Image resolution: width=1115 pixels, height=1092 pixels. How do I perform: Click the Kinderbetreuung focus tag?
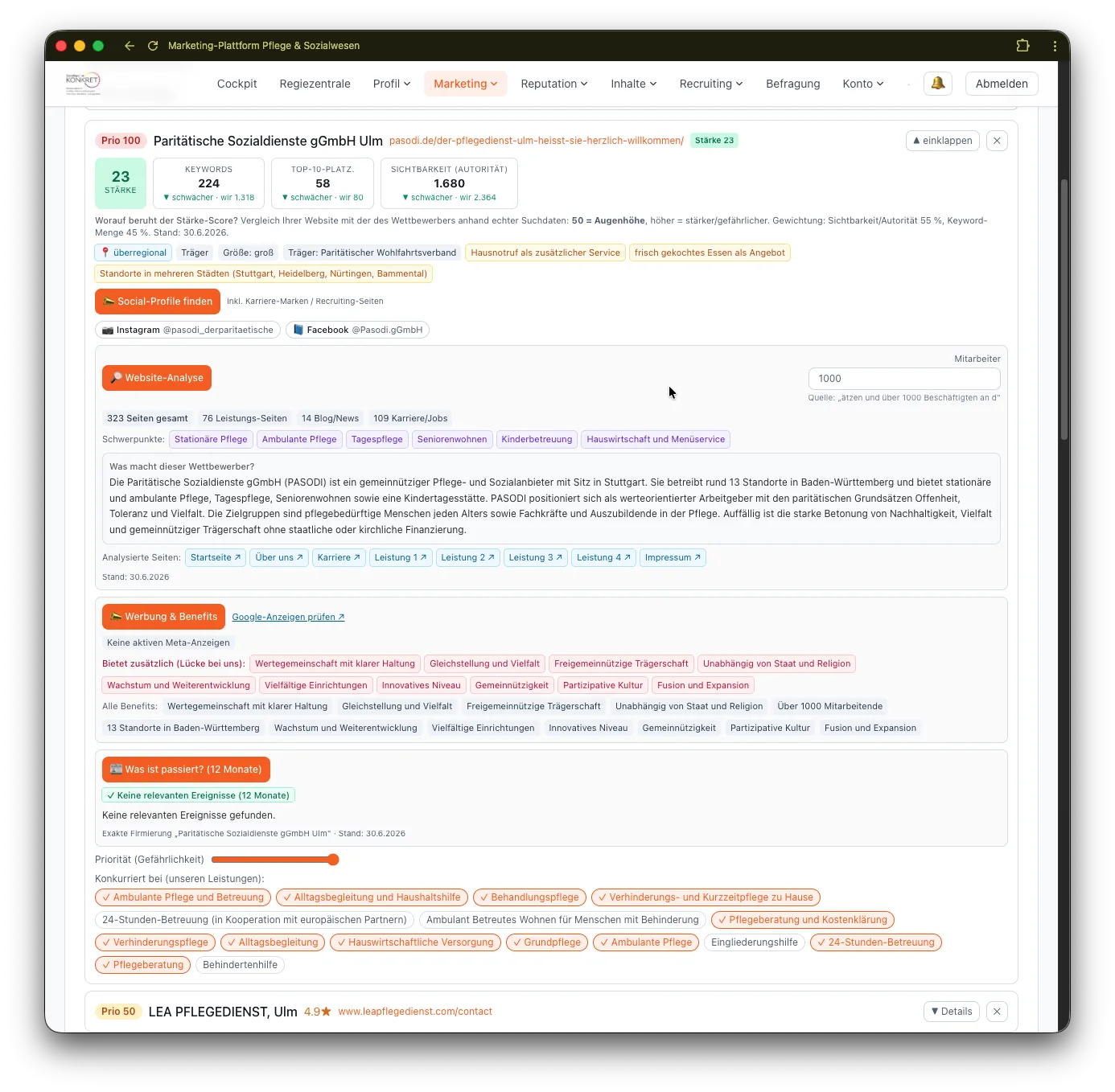click(537, 439)
